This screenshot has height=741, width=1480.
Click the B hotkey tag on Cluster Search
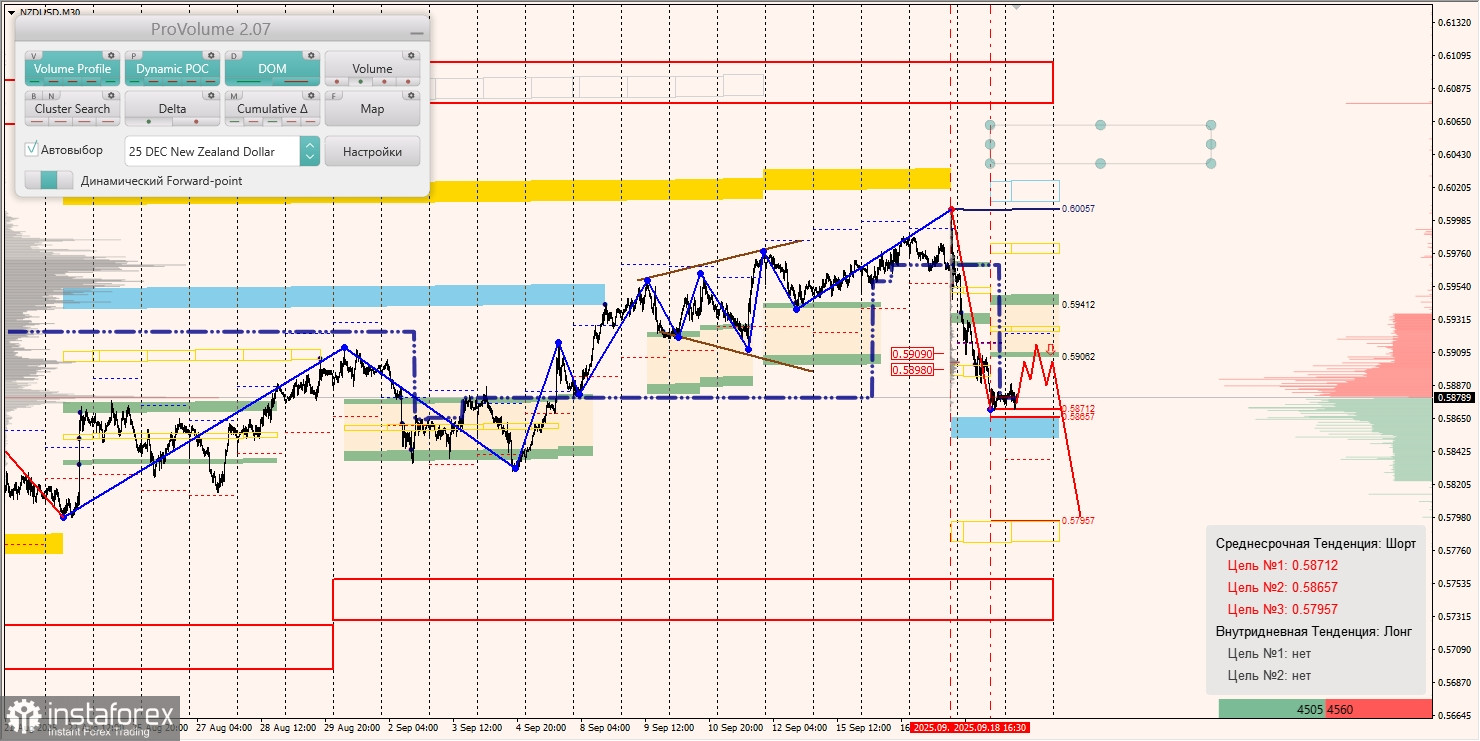(34, 96)
